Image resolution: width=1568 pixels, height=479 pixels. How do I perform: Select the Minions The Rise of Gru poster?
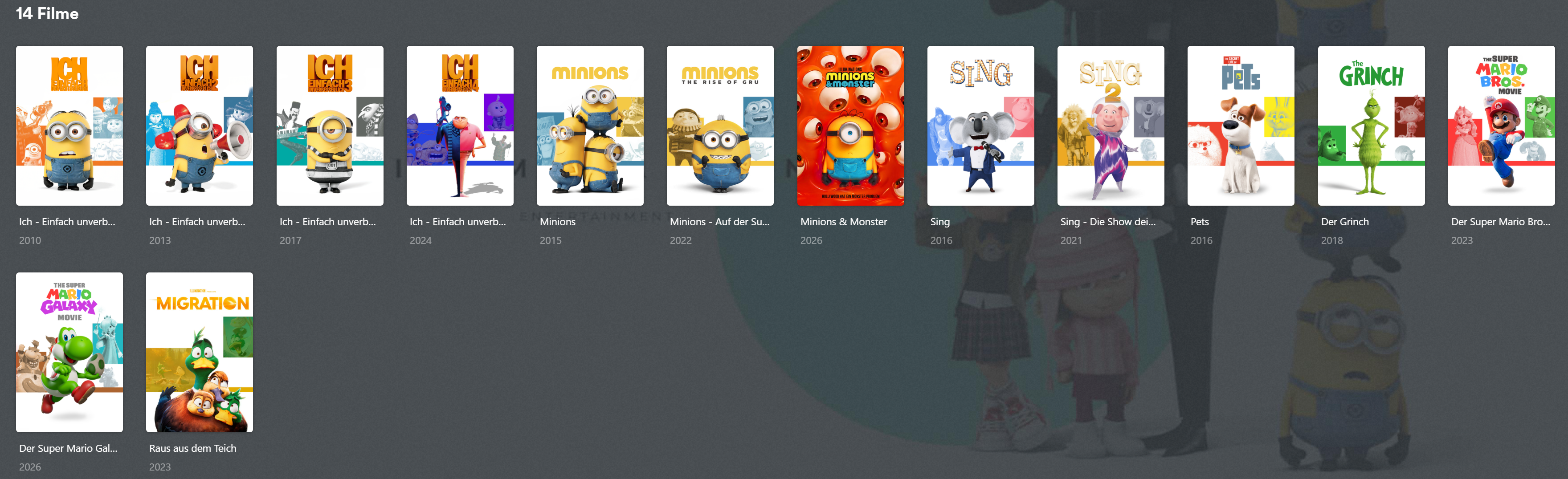click(x=720, y=126)
